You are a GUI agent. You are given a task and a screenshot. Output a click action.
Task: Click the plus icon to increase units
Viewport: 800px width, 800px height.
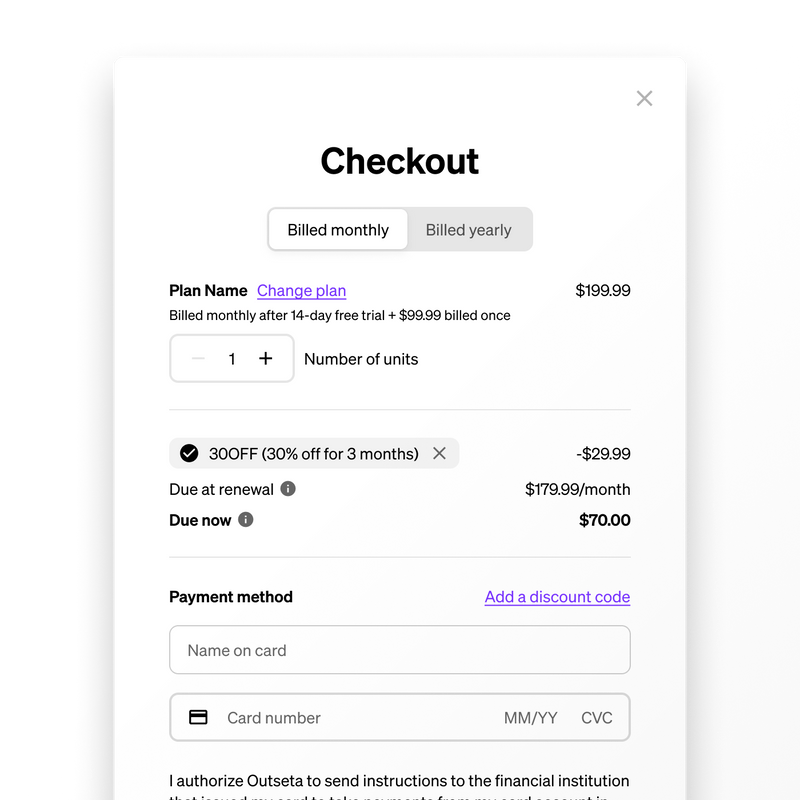265,358
